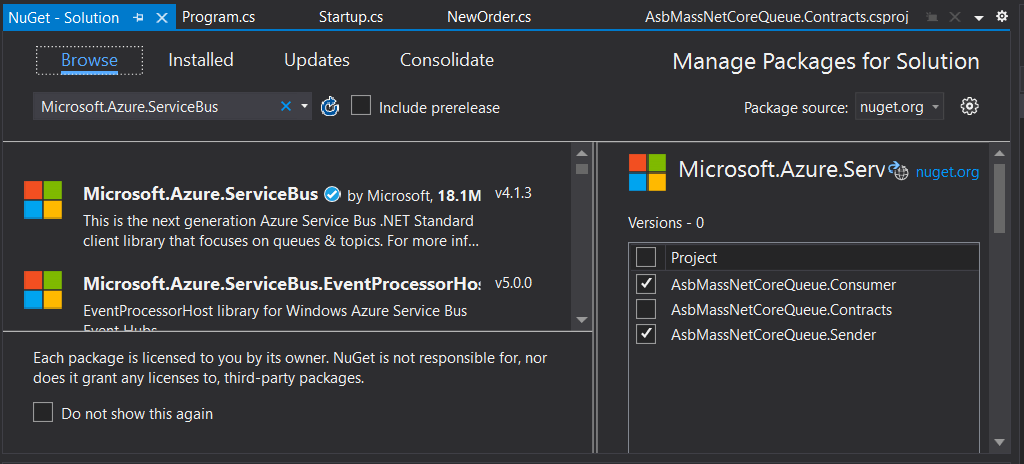Enable Include prerelease checkbox
Screen dimensions: 1024x464
(361, 106)
